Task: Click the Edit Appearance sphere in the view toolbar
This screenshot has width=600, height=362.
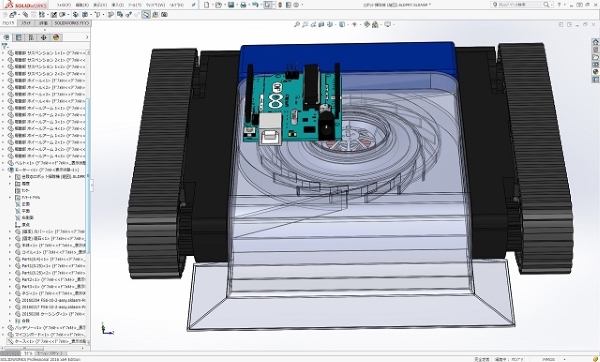Action: coord(367,24)
